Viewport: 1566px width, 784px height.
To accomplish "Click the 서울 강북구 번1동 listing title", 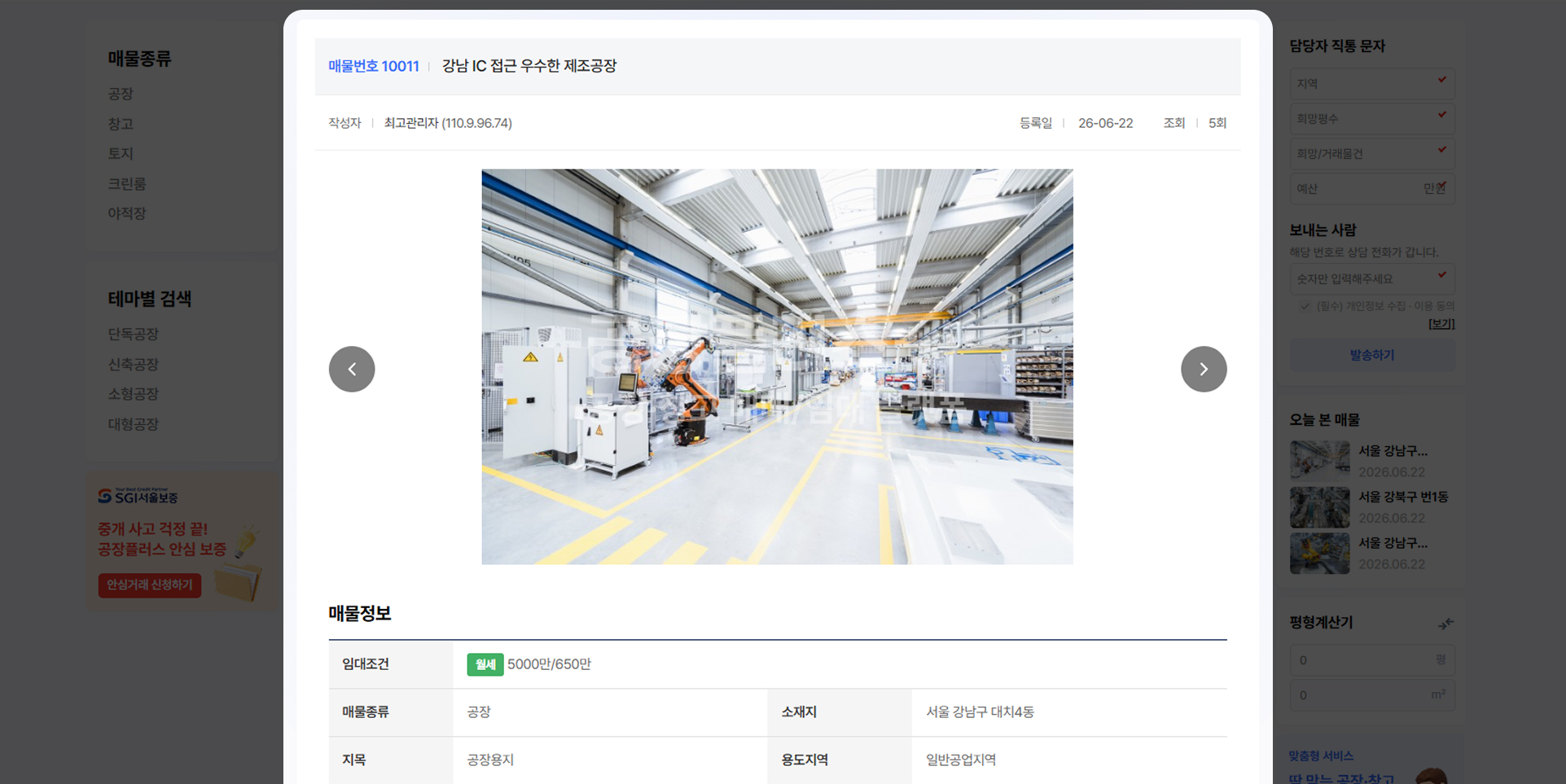I will (1402, 497).
